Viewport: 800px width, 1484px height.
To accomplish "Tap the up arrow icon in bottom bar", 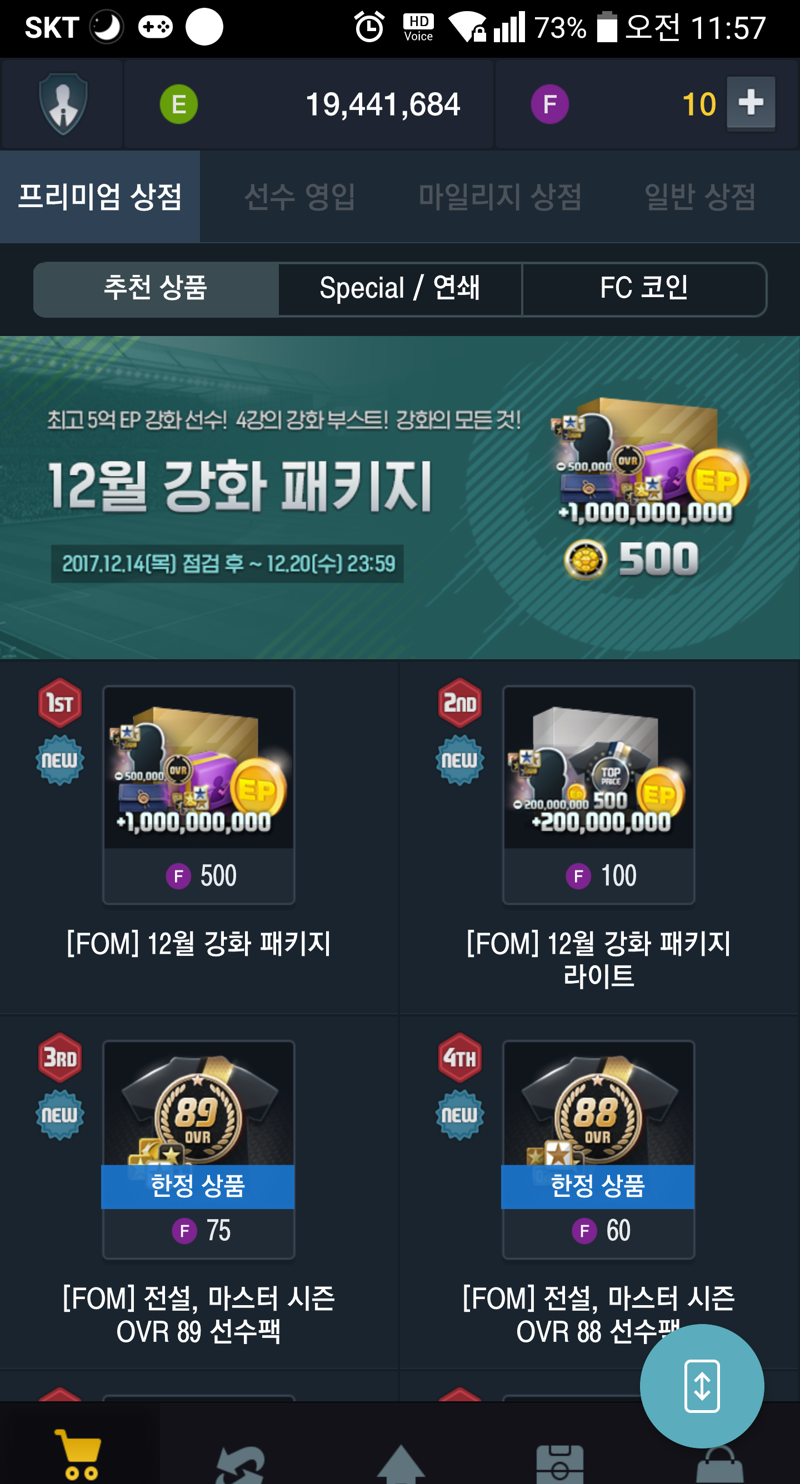I will coord(400,1464).
